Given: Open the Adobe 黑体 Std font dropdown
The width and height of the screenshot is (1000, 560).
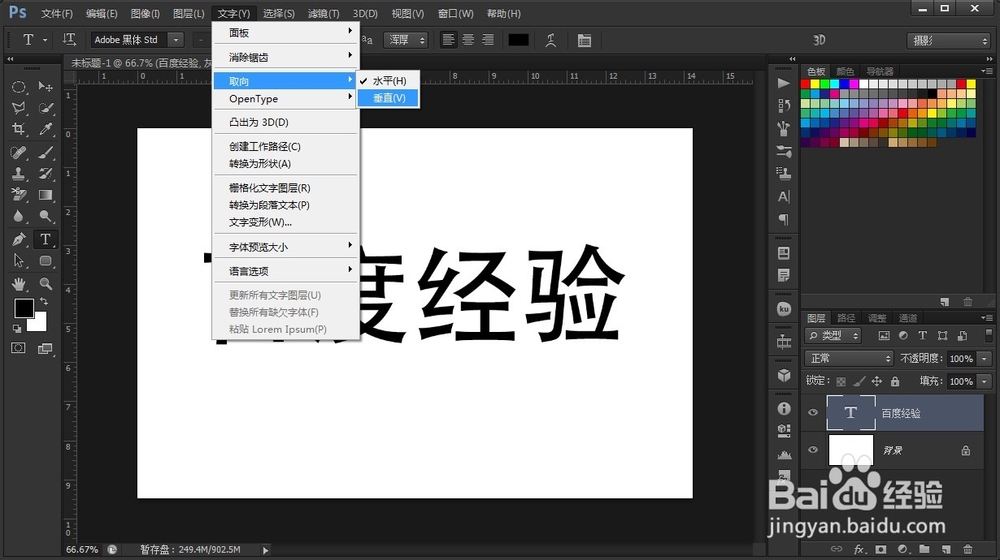Looking at the screenshot, I should [176, 40].
